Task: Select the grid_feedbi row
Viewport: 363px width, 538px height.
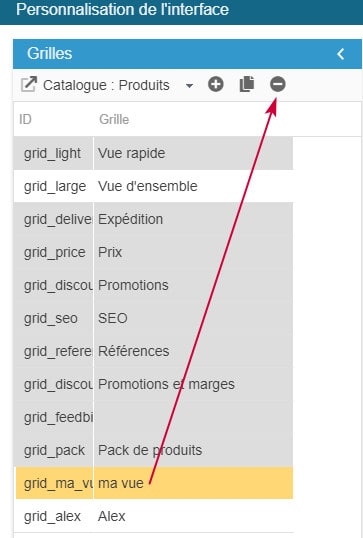Action: coord(153,417)
